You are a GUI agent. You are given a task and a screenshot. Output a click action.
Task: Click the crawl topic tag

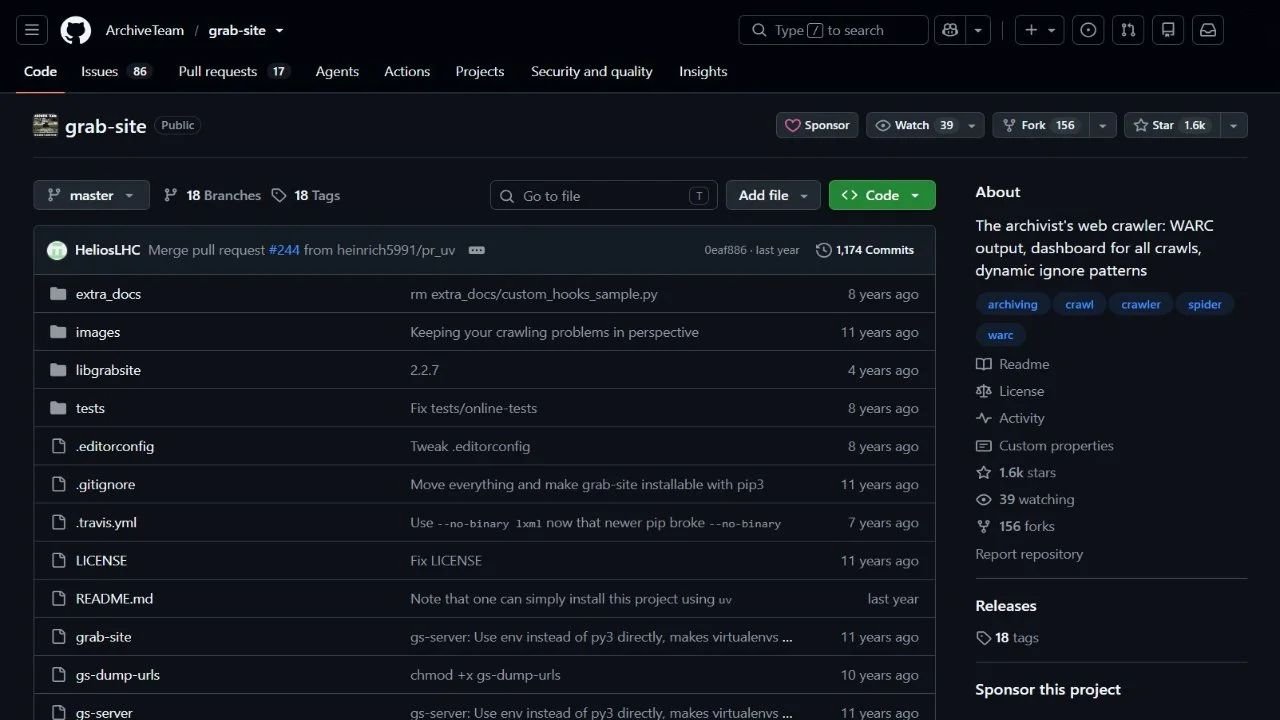(x=1079, y=304)
